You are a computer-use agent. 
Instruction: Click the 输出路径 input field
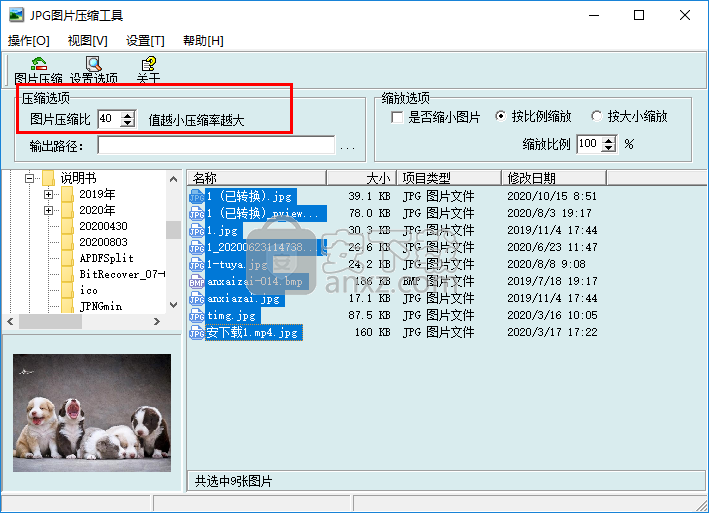216,146
